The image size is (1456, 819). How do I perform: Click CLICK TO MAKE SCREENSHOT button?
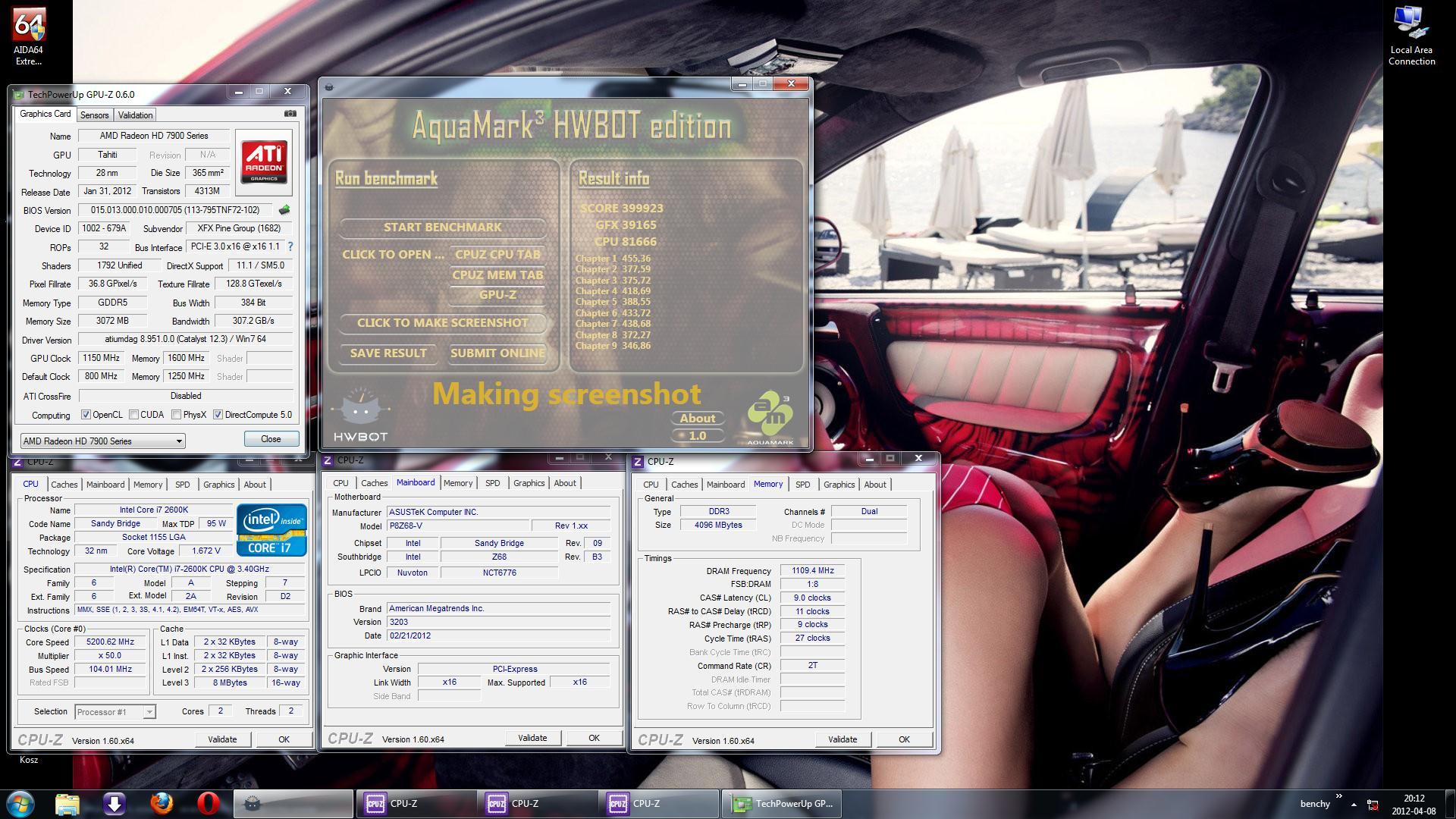click(443, 322)
